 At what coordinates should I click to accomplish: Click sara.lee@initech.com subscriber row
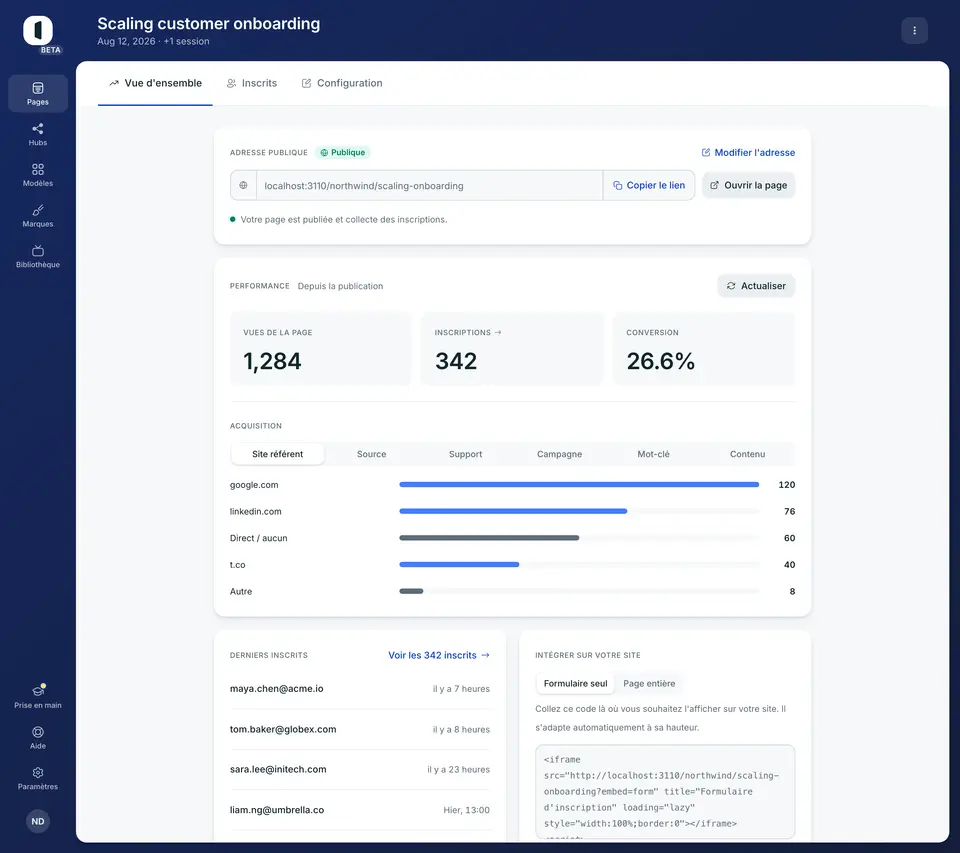pyautogui.click(x=360, y=770)
